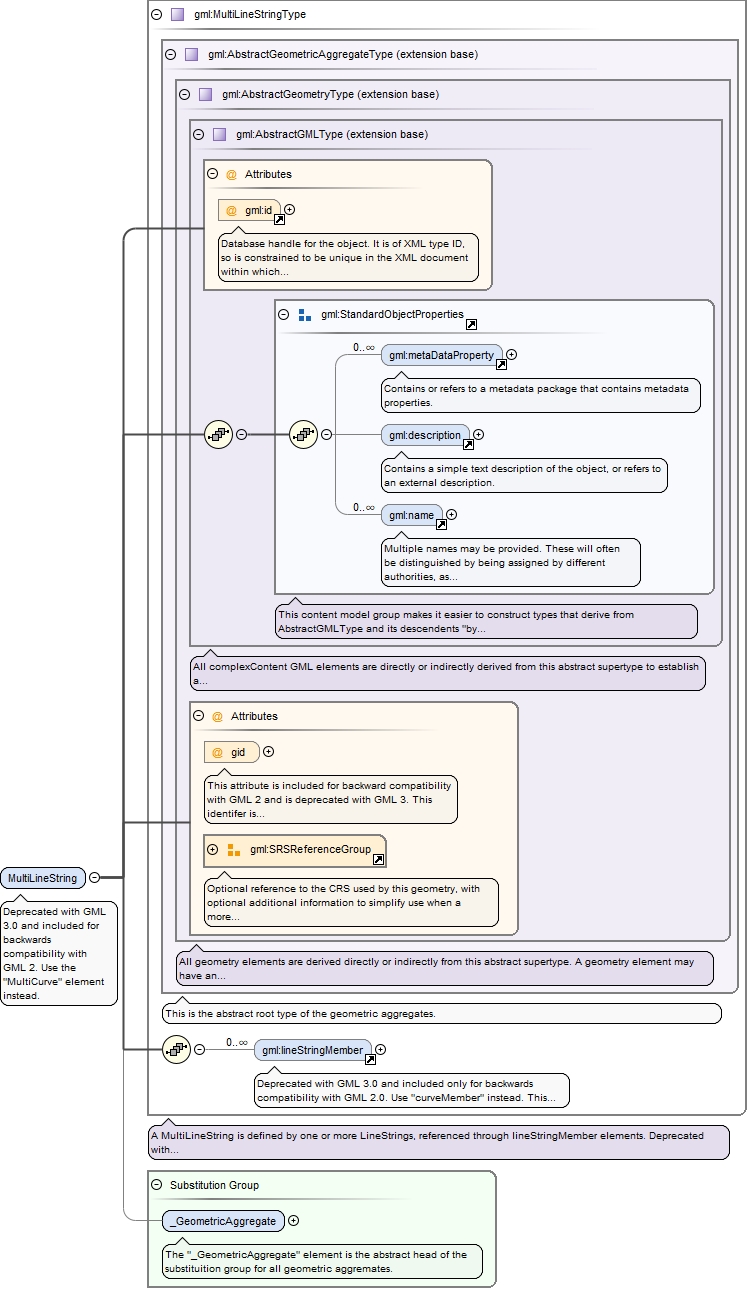Click the sequence icon inside gml:StandardObjectProperties
This screenshot has width=748, height=1289.
click(x=303, y=435)
